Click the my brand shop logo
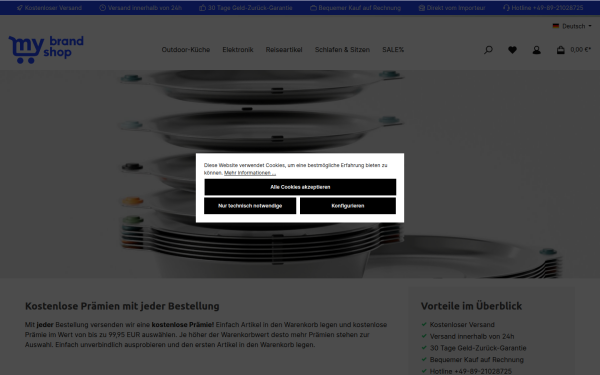 click(46, 50)
